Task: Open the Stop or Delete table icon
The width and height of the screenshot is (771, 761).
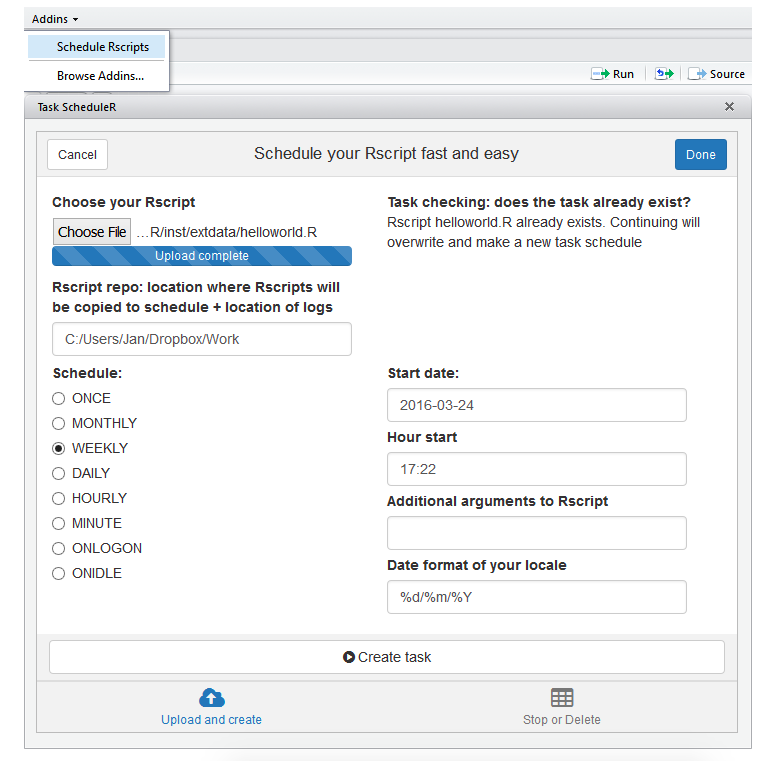Action: tap(562, 698)
